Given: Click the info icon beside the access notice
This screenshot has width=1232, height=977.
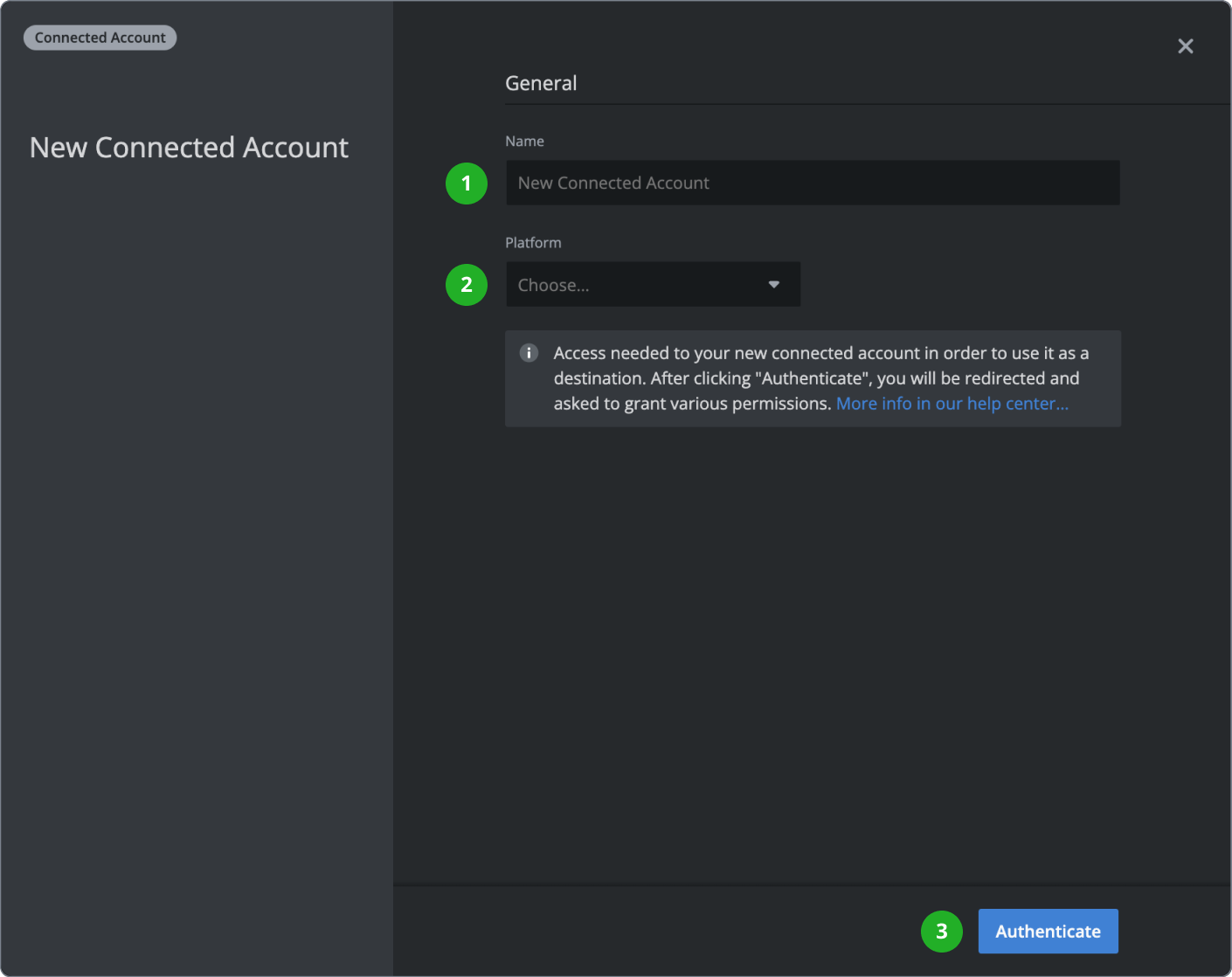Looking at the screenshot, I should pos(529,353).
